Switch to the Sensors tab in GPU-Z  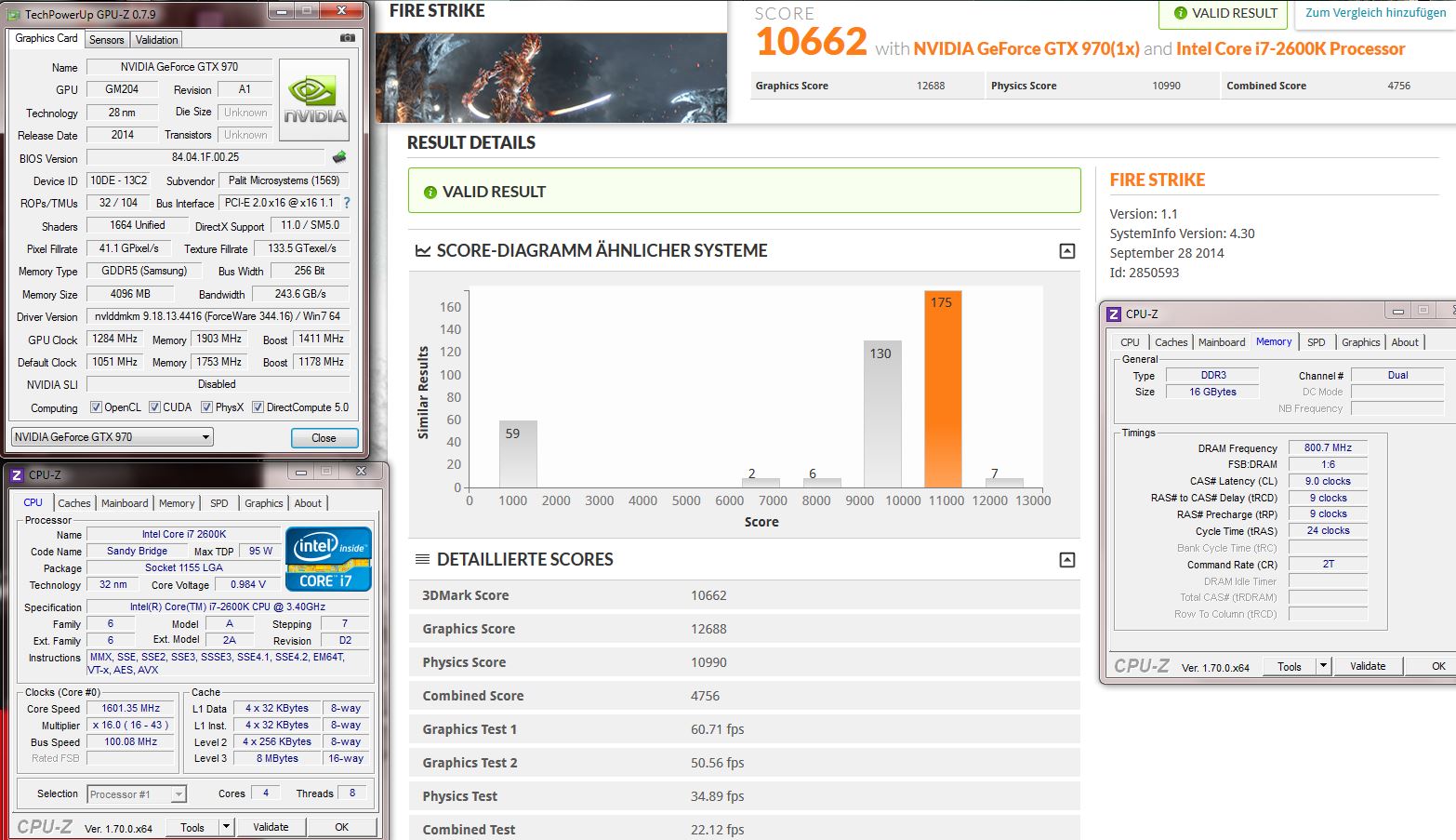pyautogui.click(x=106, y=40)
